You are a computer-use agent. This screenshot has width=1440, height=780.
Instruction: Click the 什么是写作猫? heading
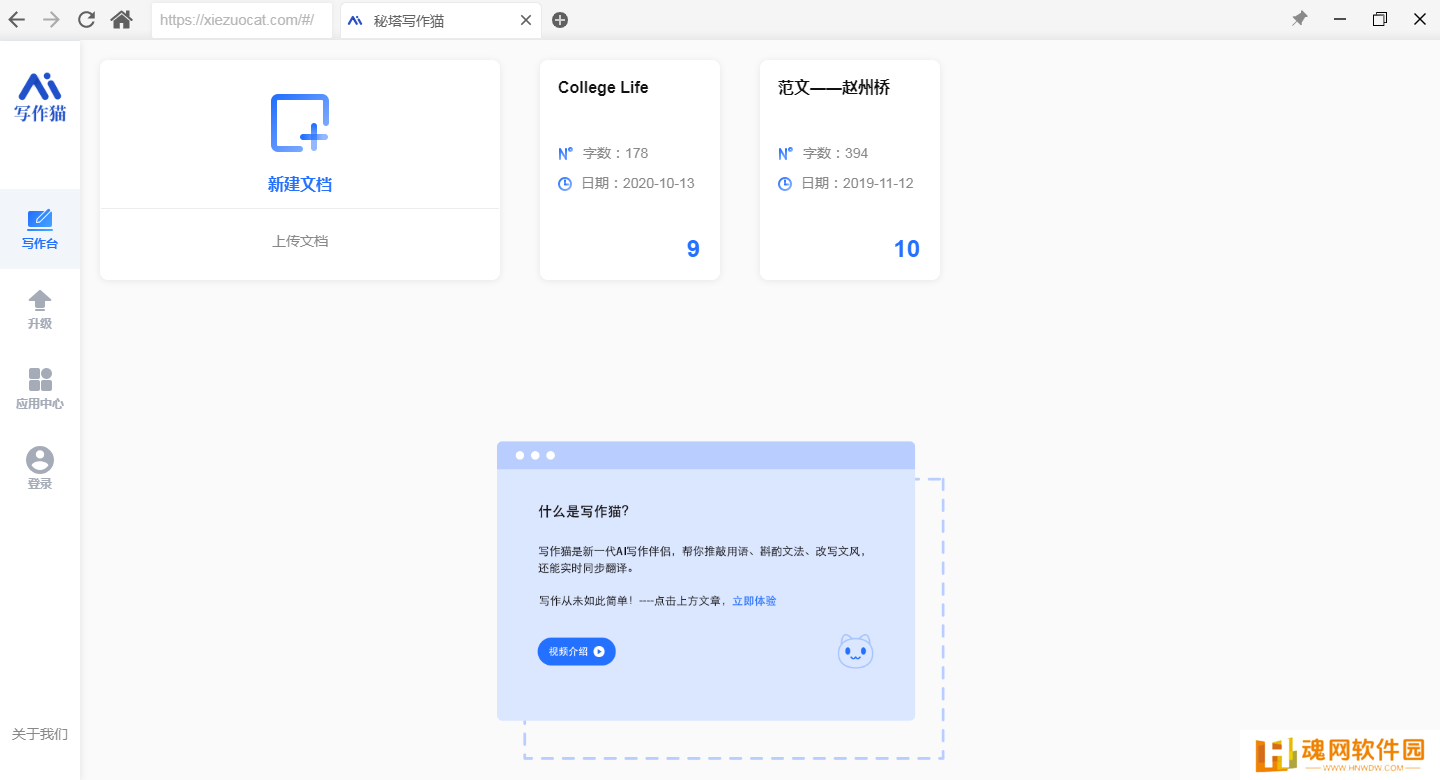tap(584, 511)
